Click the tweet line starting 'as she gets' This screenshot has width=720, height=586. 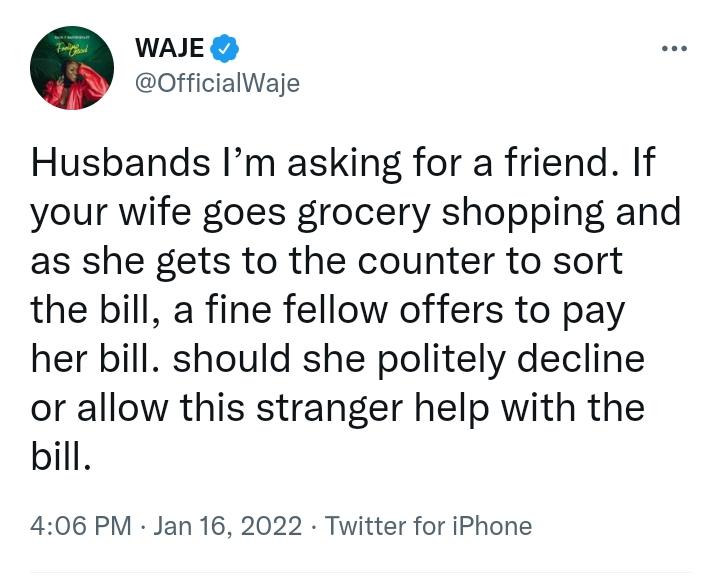[326, 261]
